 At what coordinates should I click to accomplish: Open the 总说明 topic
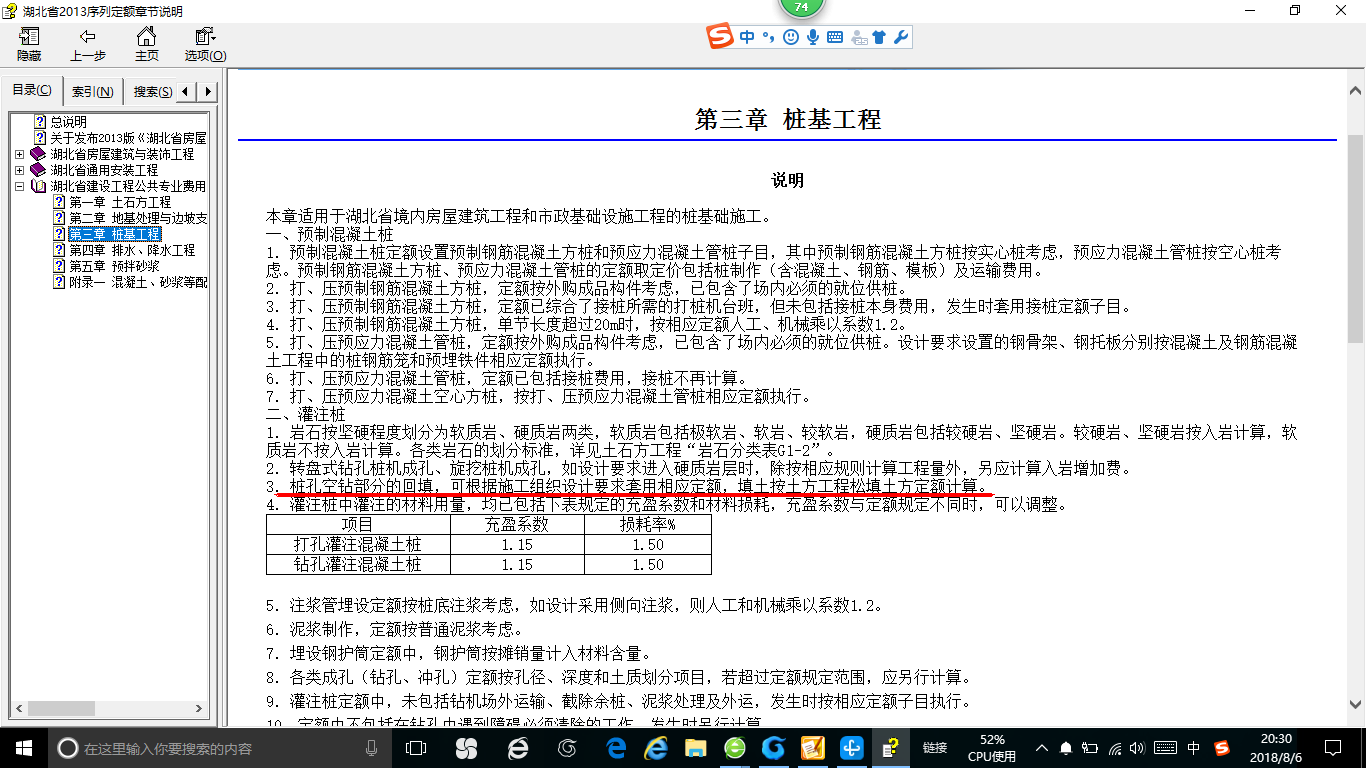coord(69,122)
